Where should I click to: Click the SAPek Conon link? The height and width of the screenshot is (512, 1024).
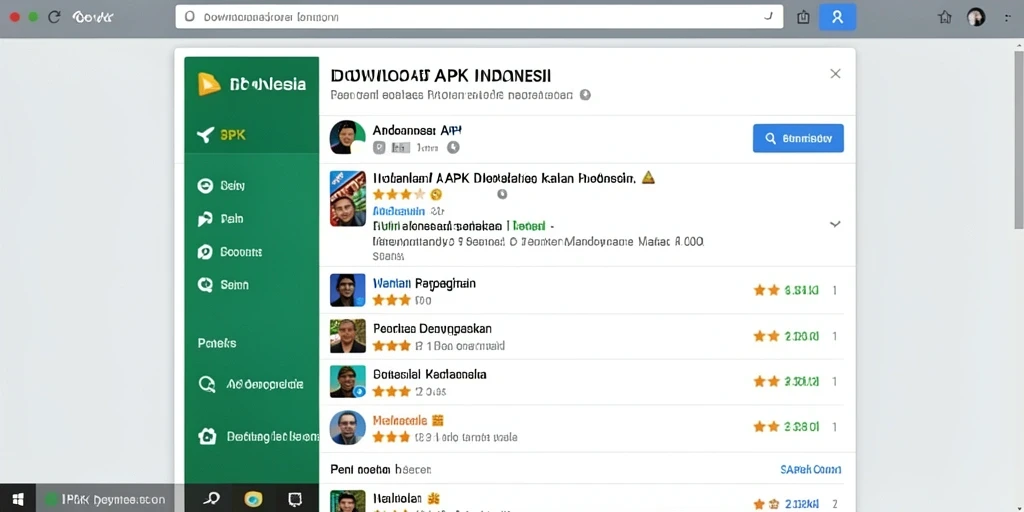(810, 470)
